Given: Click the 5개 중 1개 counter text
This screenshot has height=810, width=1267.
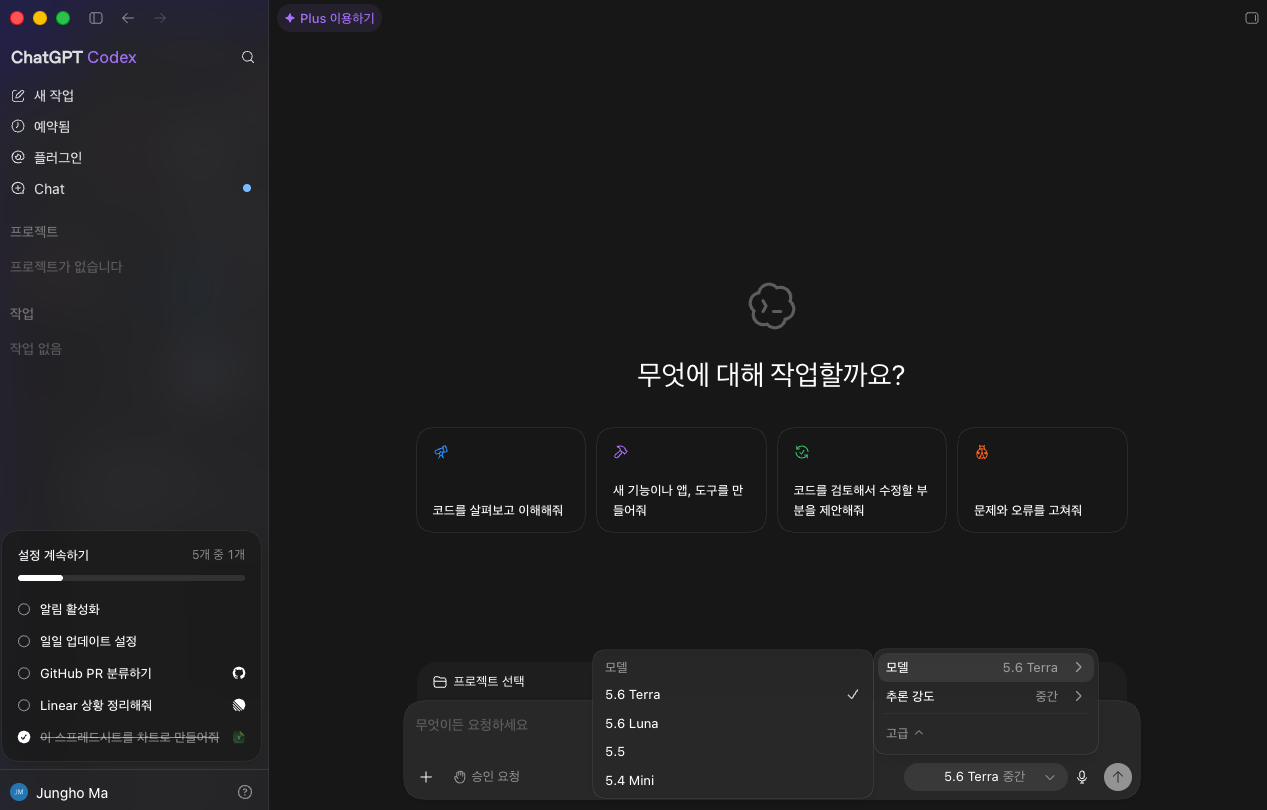Looking at the screenshot, I should click(219, 555).
